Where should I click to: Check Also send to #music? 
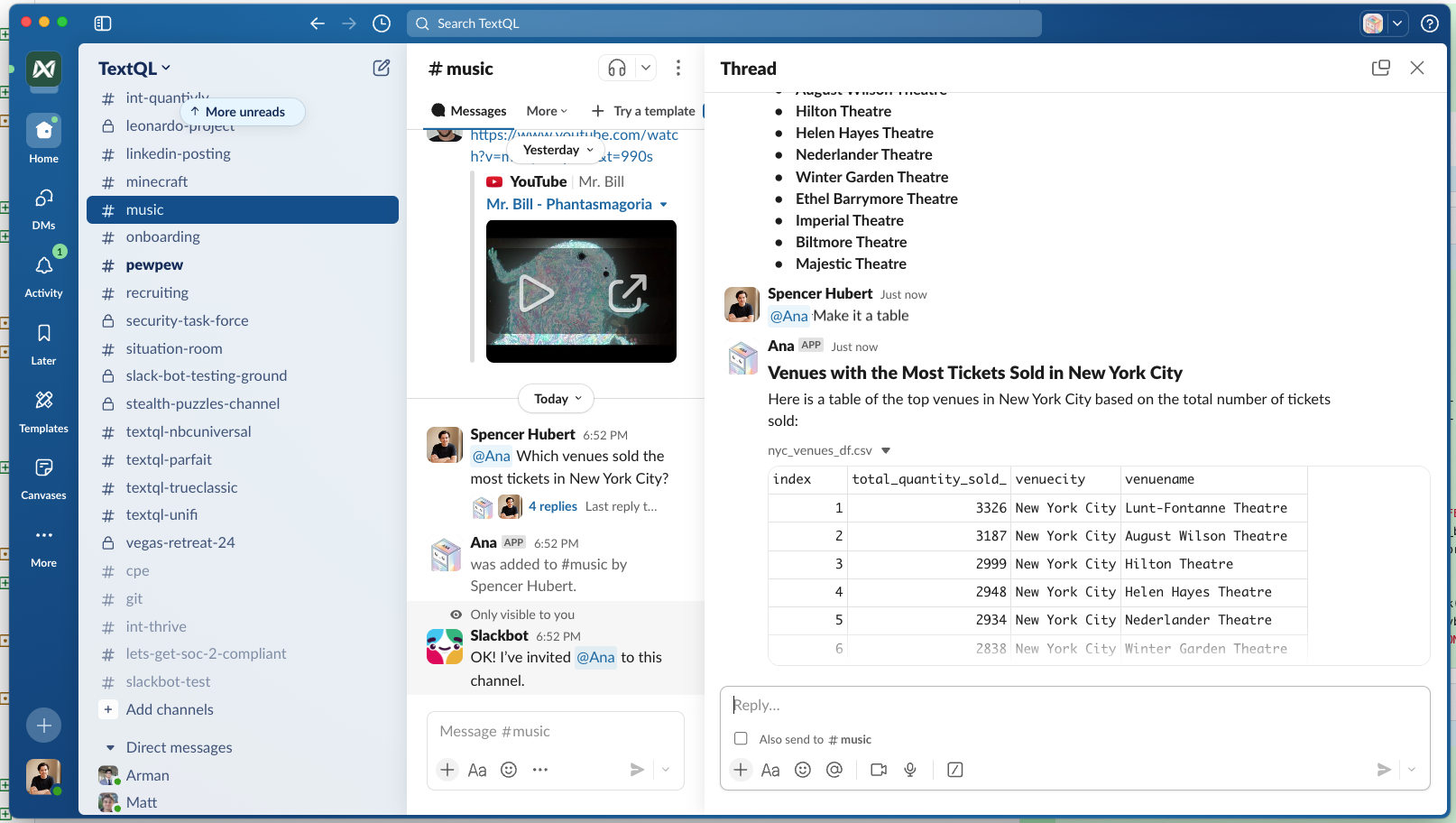click(x=741, y=738)
